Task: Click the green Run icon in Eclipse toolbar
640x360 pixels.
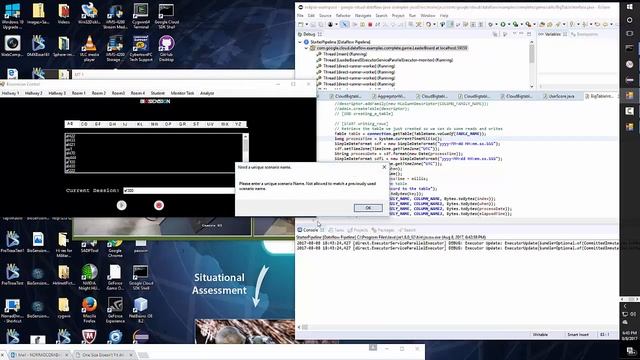Action: [503, 24]
